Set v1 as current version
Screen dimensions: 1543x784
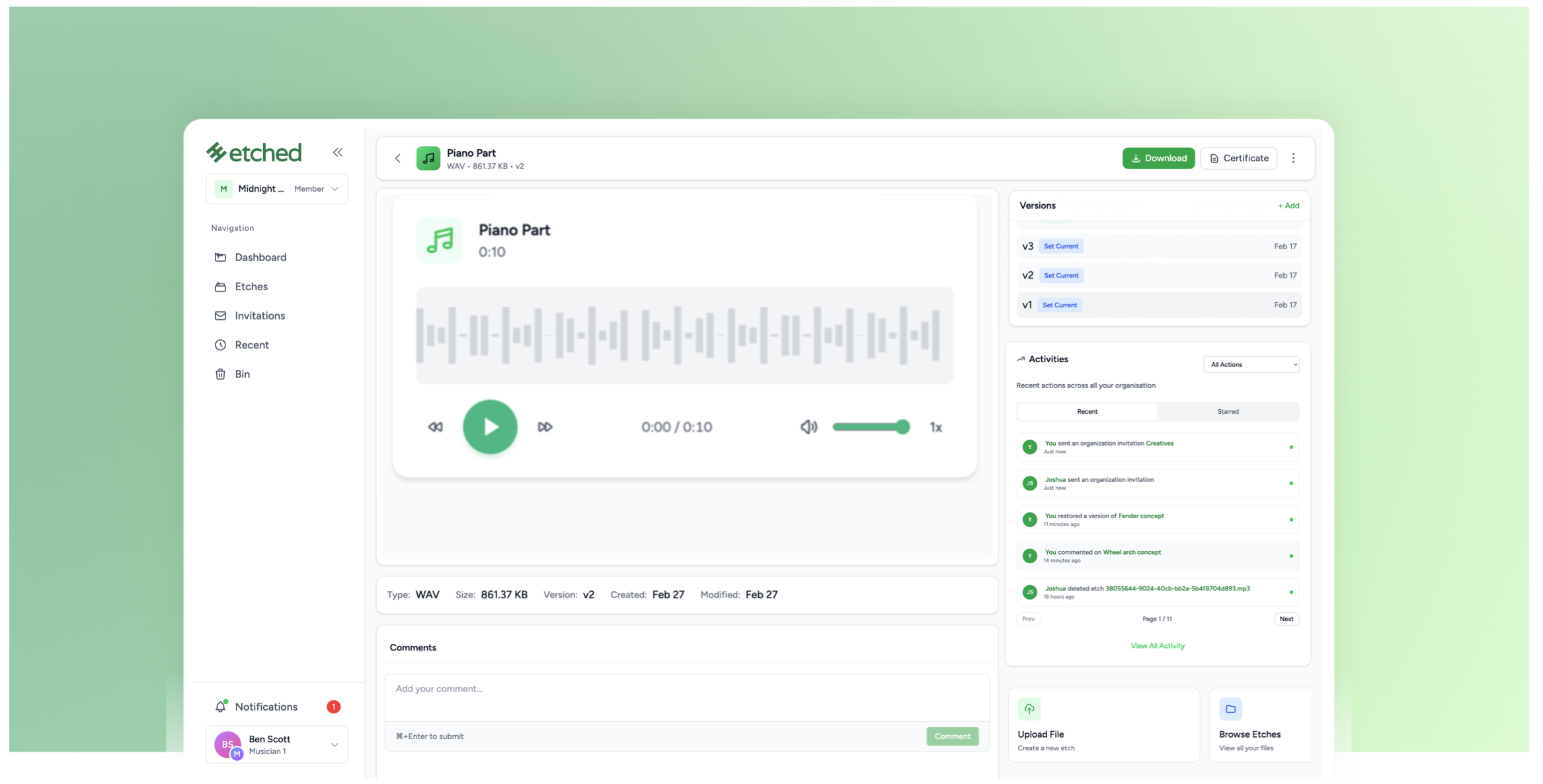click(1059, 305)
